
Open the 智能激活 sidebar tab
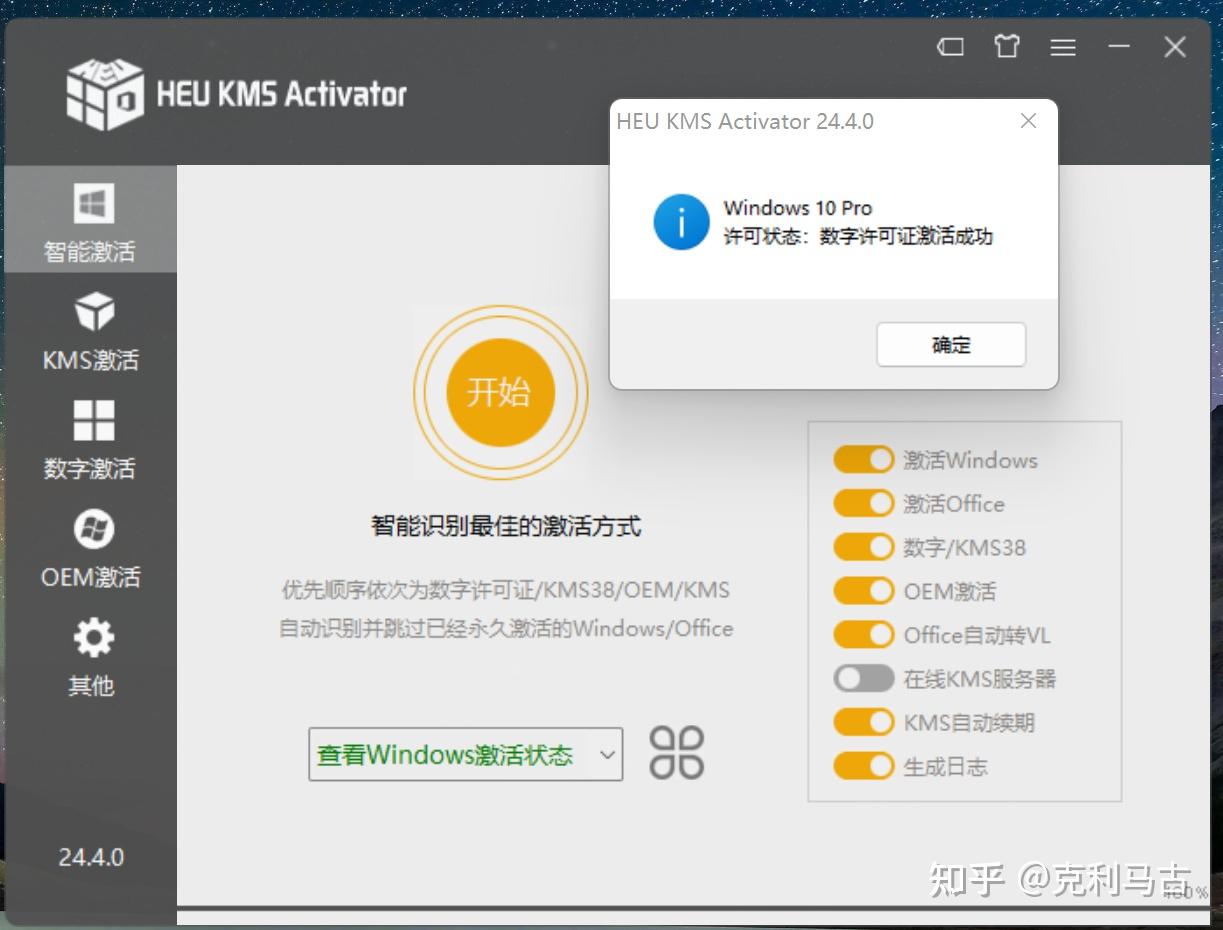point(90,220)
